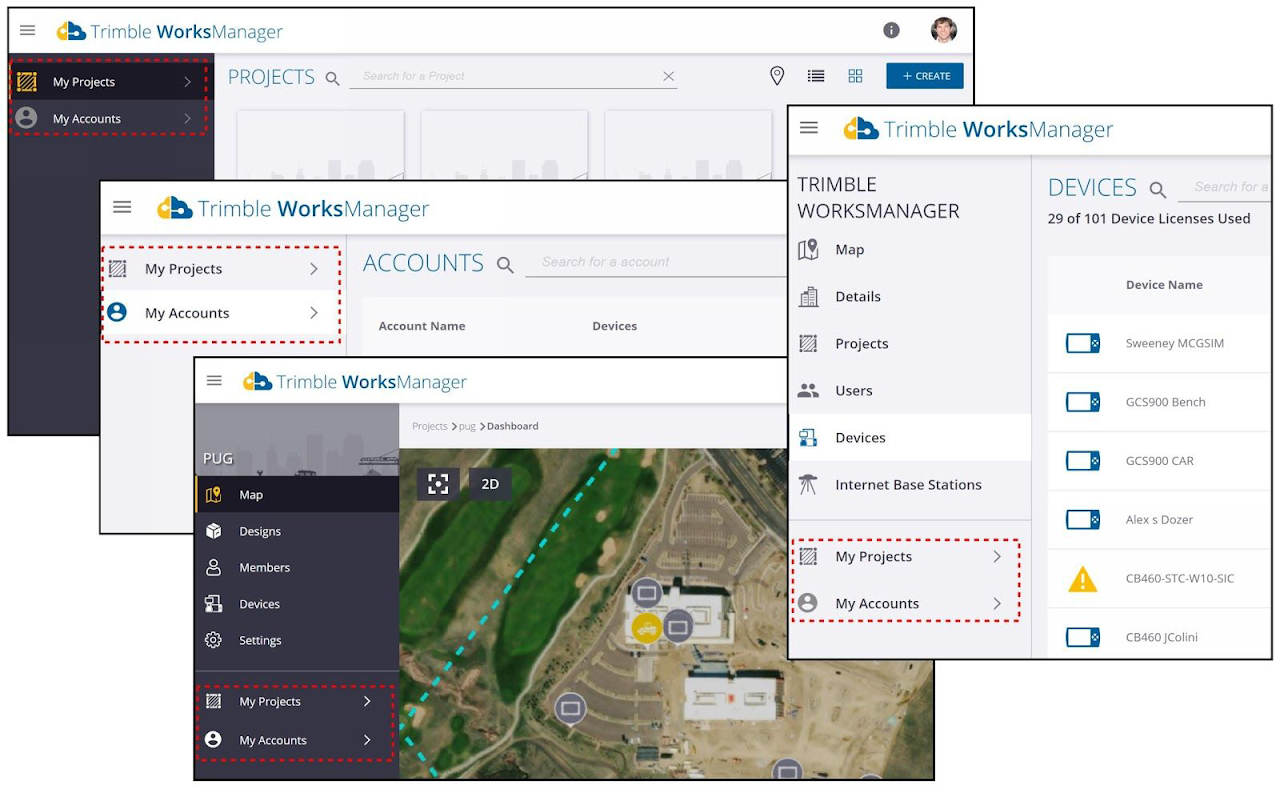Expand My Accounts chevron in PUG window
Image resolution: width=1280 pixels, height=793 pixels.
367,740
